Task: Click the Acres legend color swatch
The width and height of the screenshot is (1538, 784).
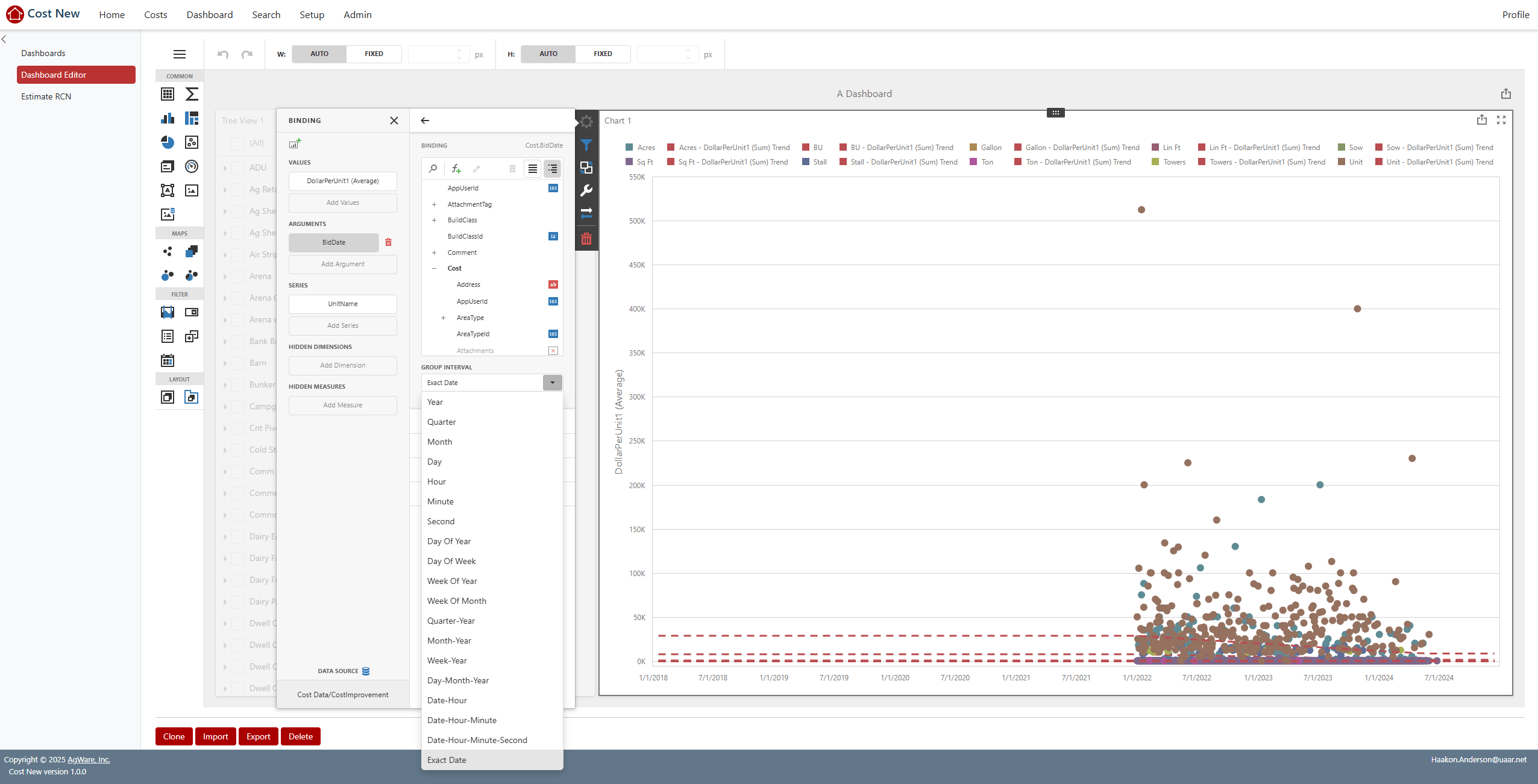Action: [629, 147]
